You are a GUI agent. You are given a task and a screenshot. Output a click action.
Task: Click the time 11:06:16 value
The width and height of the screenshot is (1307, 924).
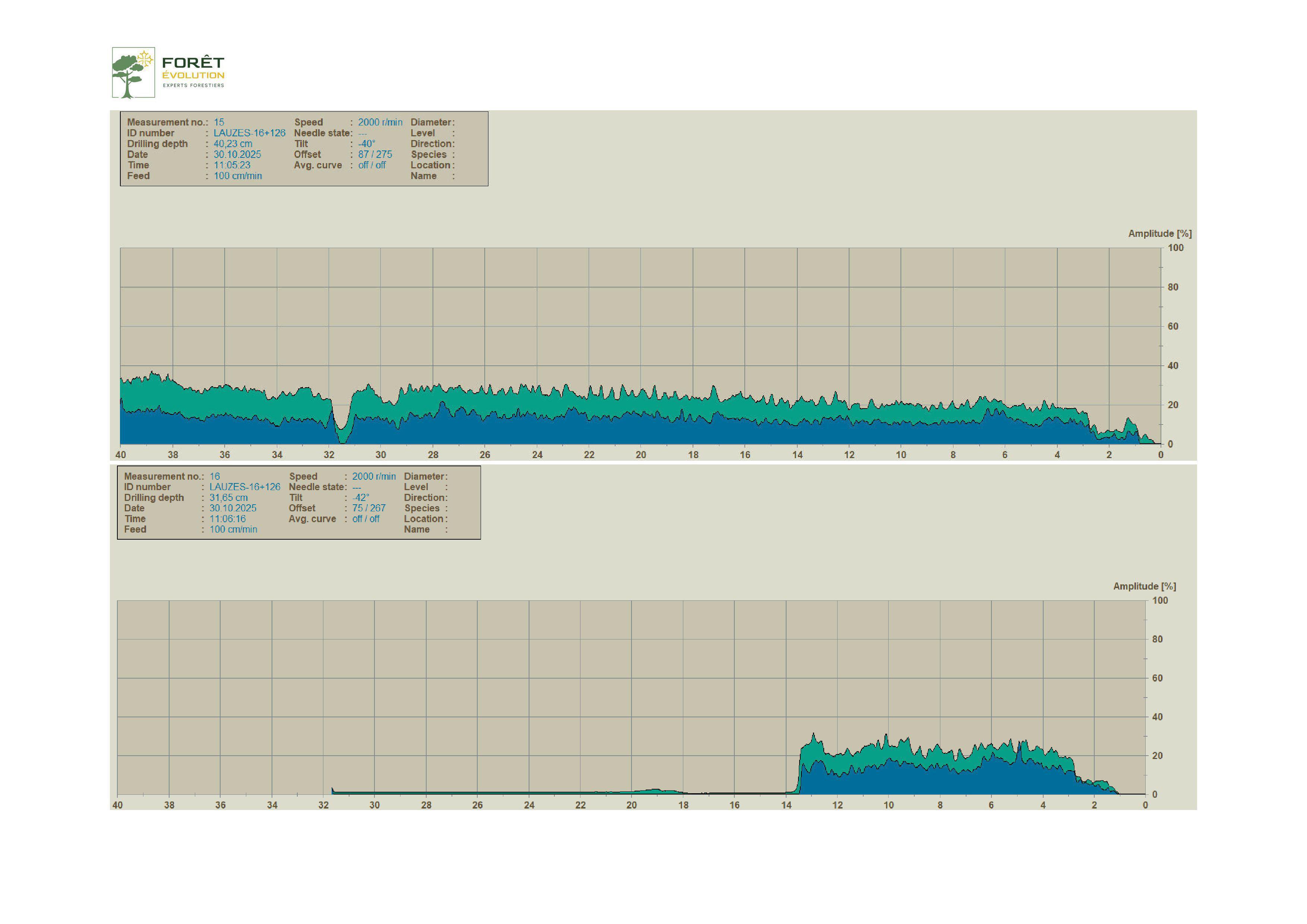[227, 519]
